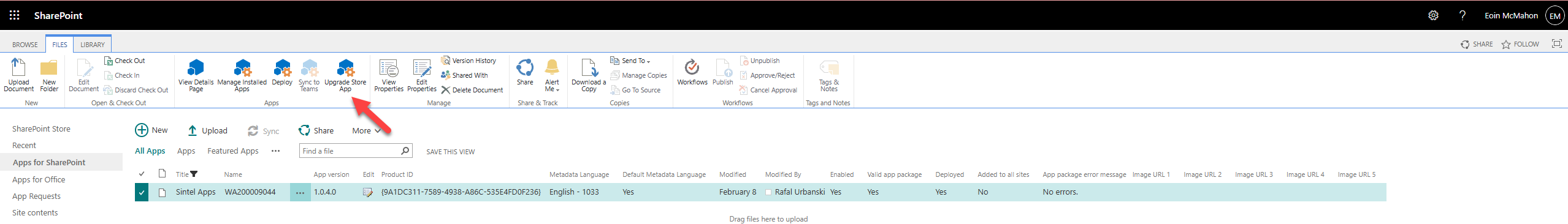
Task: Sort by the Modified column header
Action: 733,174
